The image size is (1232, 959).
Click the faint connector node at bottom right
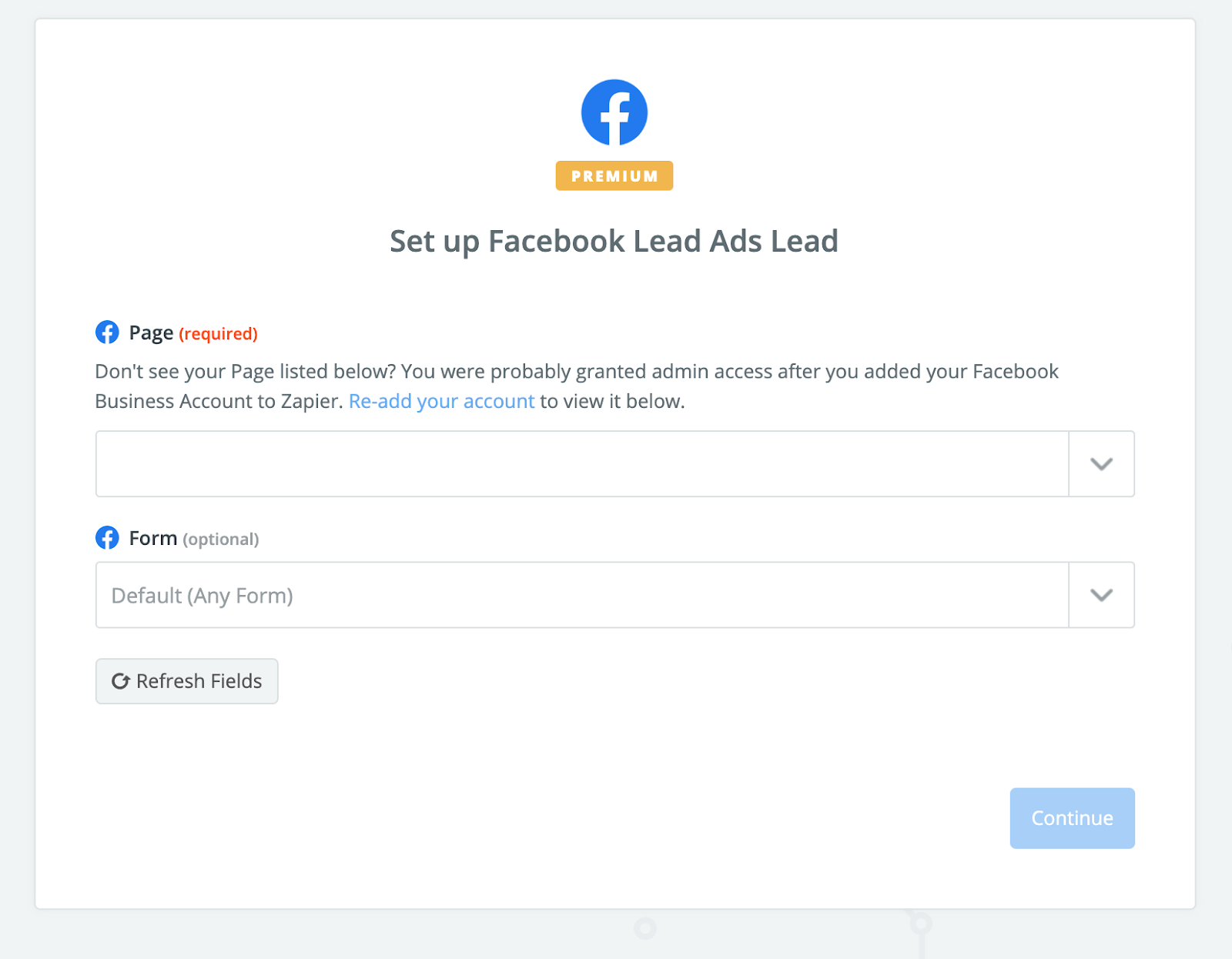pyautogui.click(x=920, y=923)
